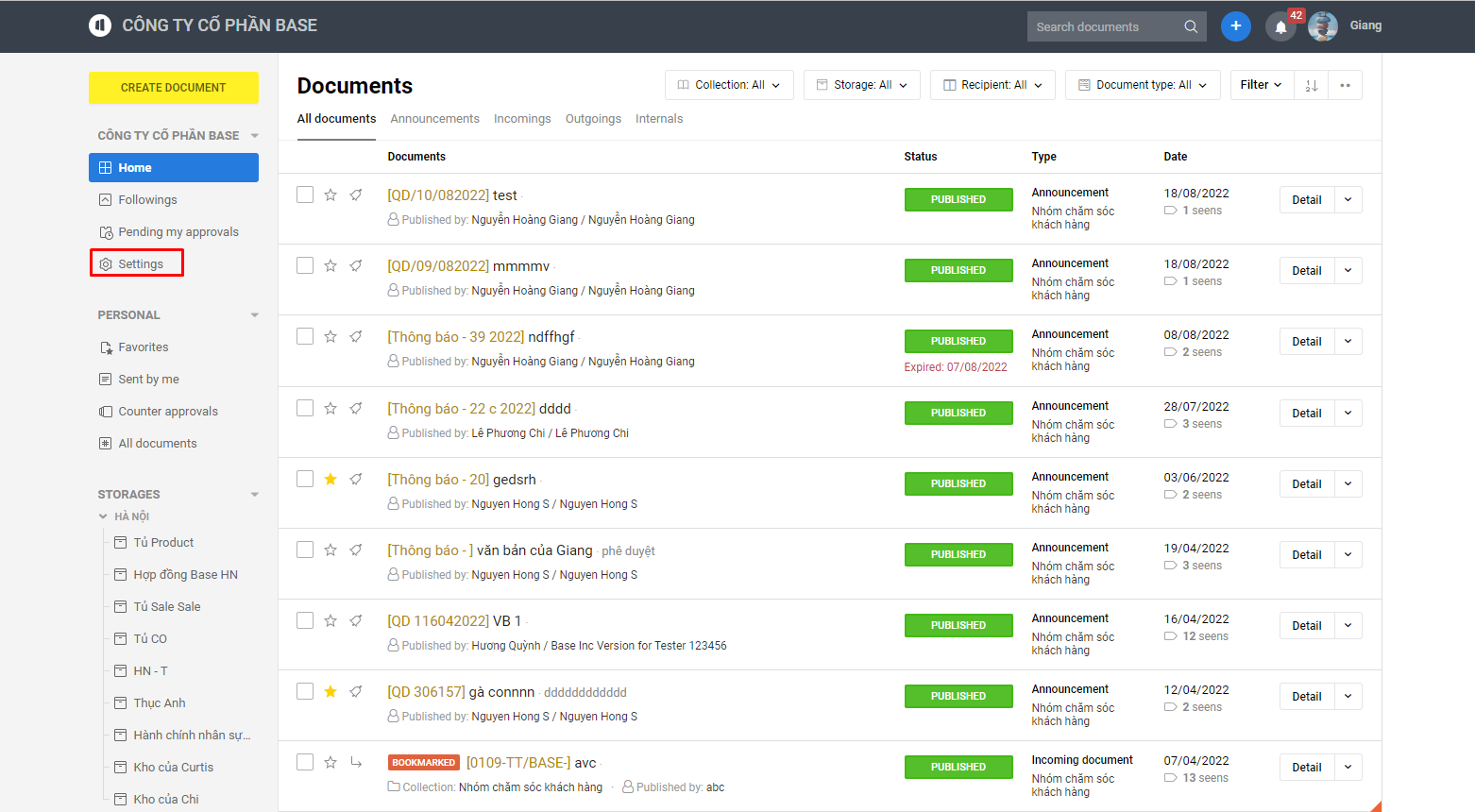Star the ndffhgf document

[331, 336]
